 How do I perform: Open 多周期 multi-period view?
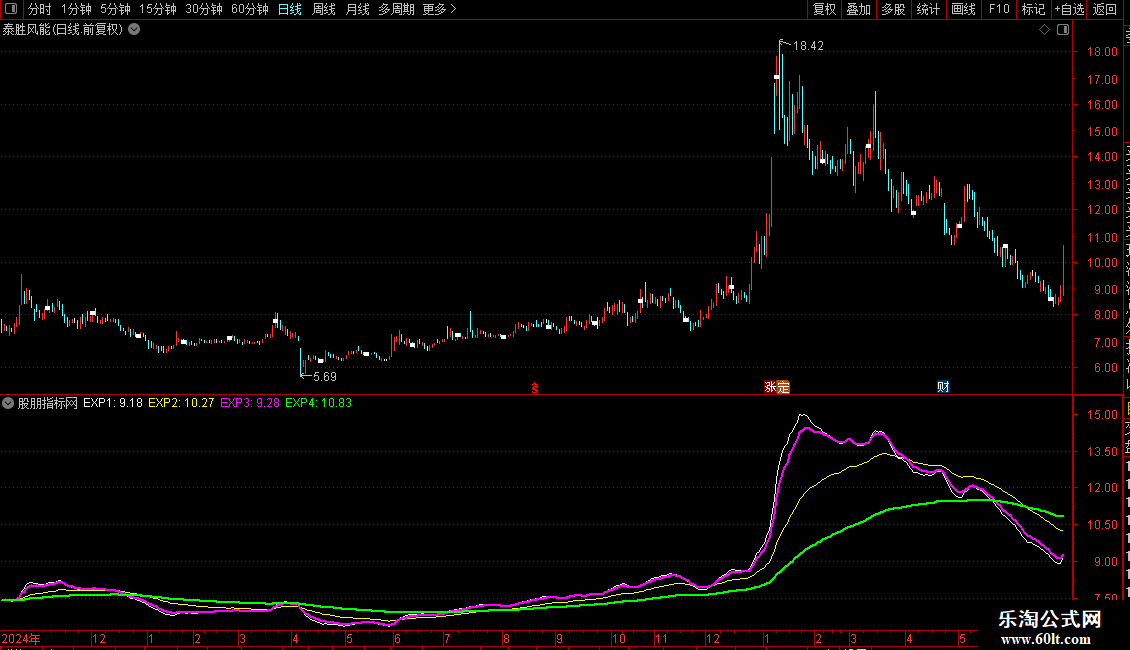pyautogui.click(x=396, y=9)
